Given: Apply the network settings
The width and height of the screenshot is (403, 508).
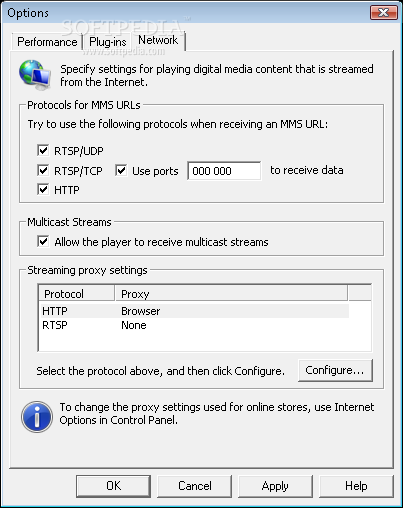Looking at the screenshot, I should pyautogui.click(x=275, y=486).
